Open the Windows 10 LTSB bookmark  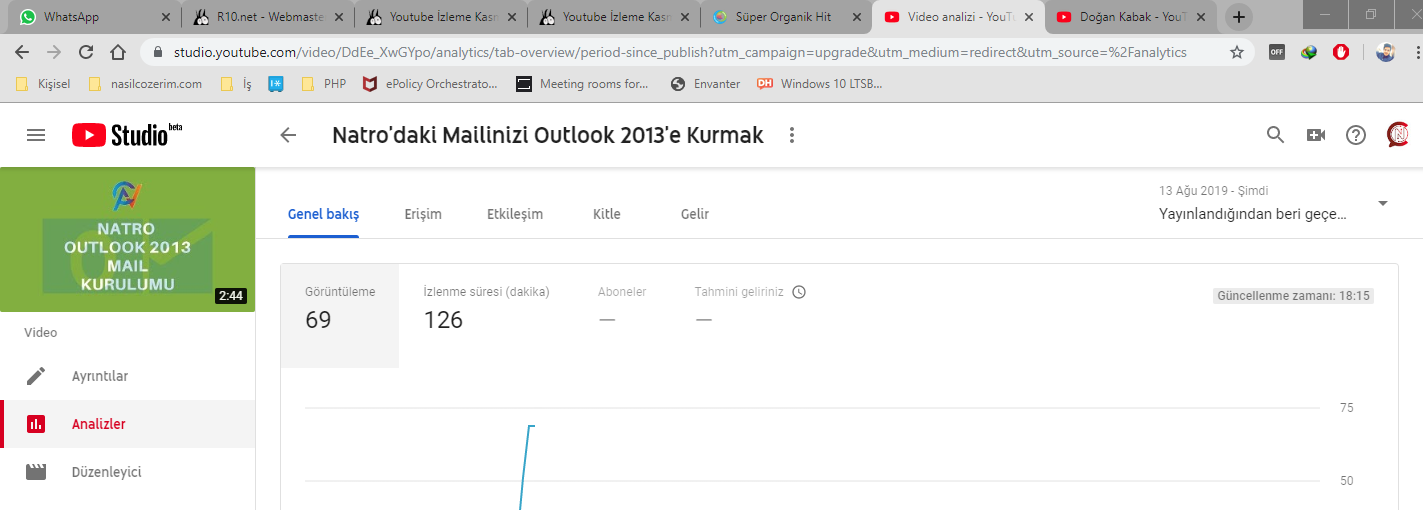pyautogui.click(x=820, y=84)
